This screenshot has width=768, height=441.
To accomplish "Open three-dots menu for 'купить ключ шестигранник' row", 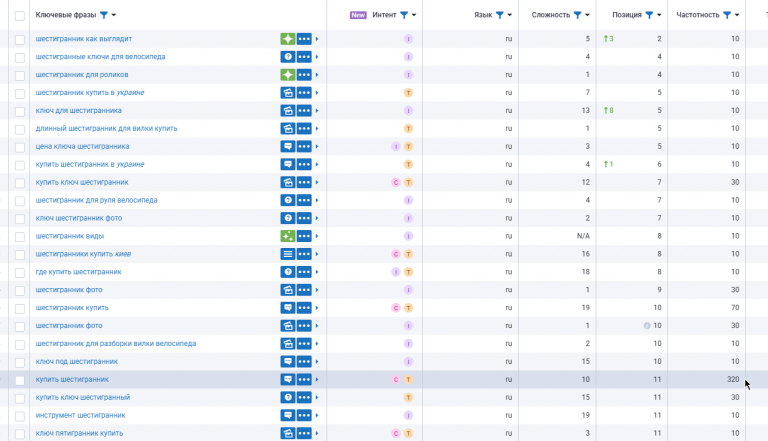I will [x=304, y=182].
